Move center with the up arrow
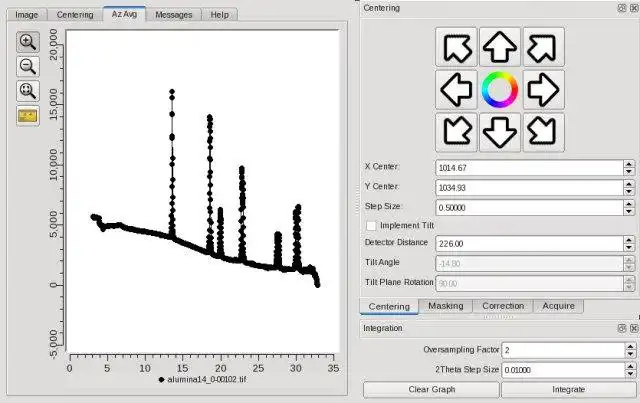 pyautogui.click(x=500, y=47)
